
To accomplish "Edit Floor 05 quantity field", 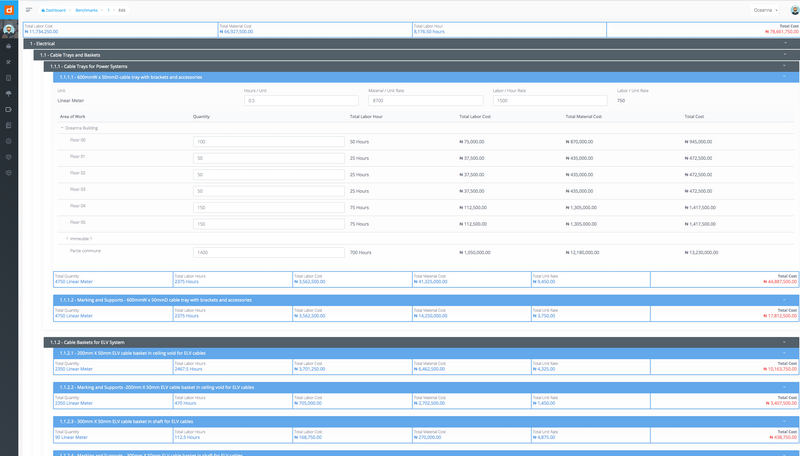I will (x=269, y=224).
